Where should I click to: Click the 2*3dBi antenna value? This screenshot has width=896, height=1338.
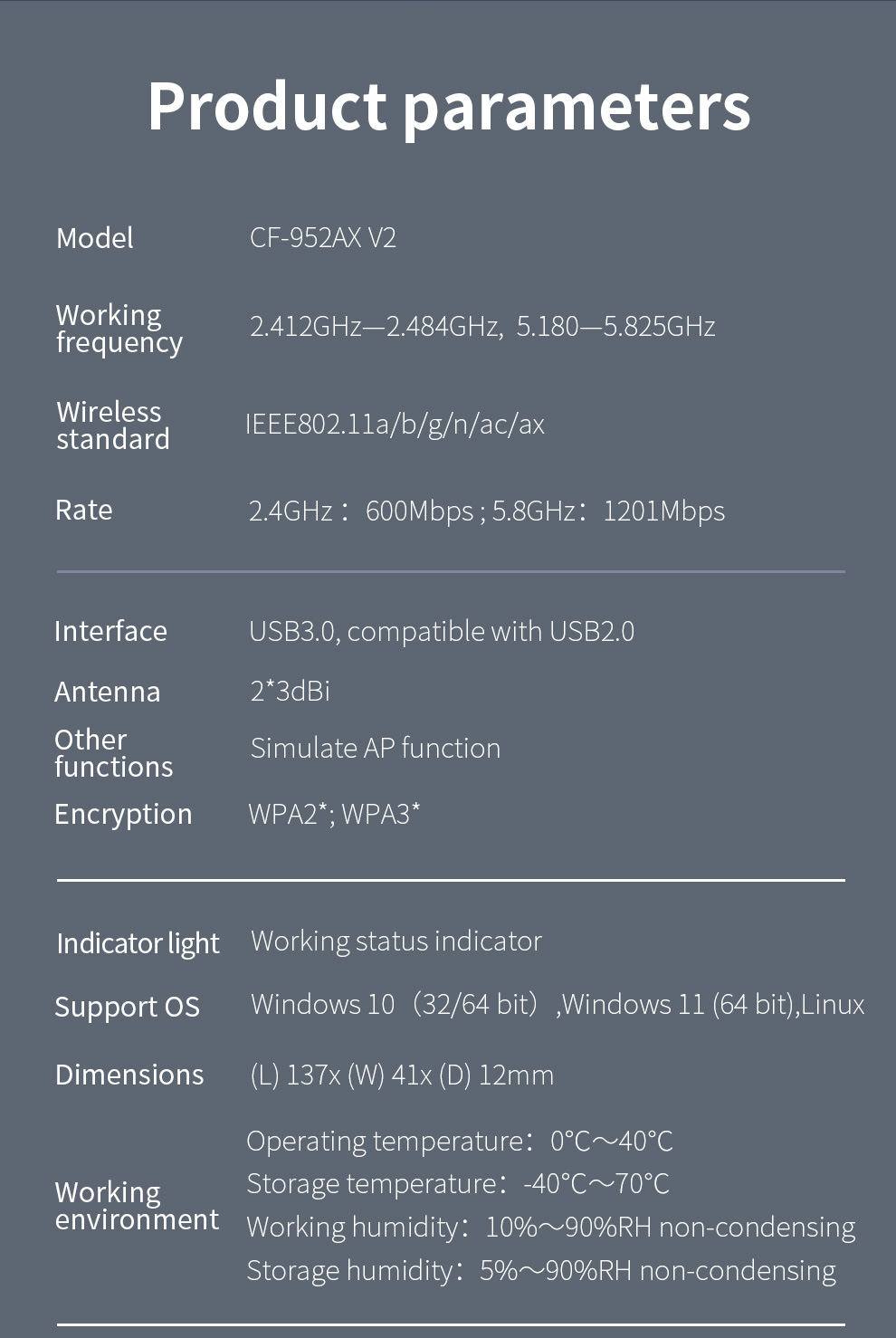point(290,691)
